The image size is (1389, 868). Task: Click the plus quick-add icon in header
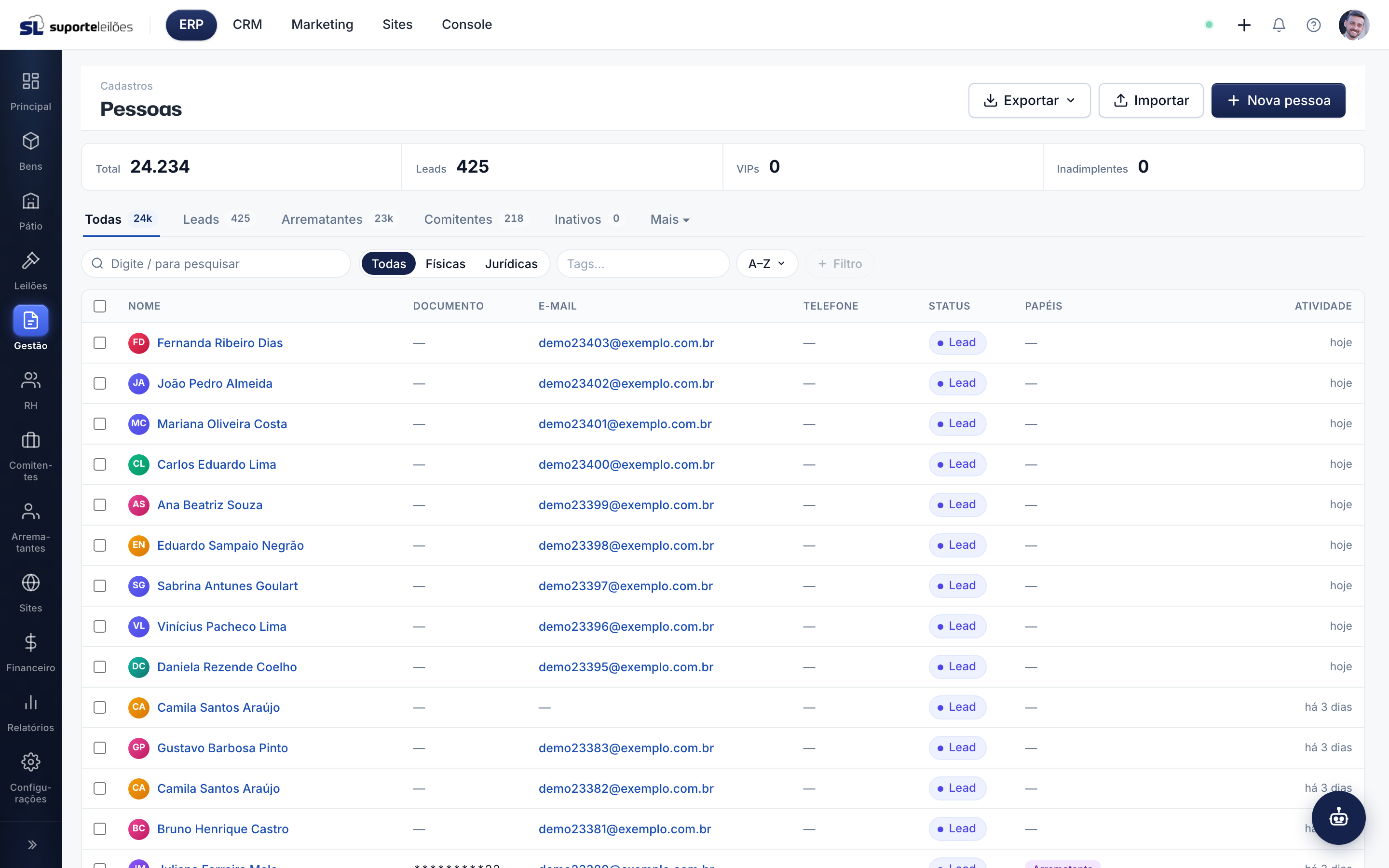point(1244,25)
